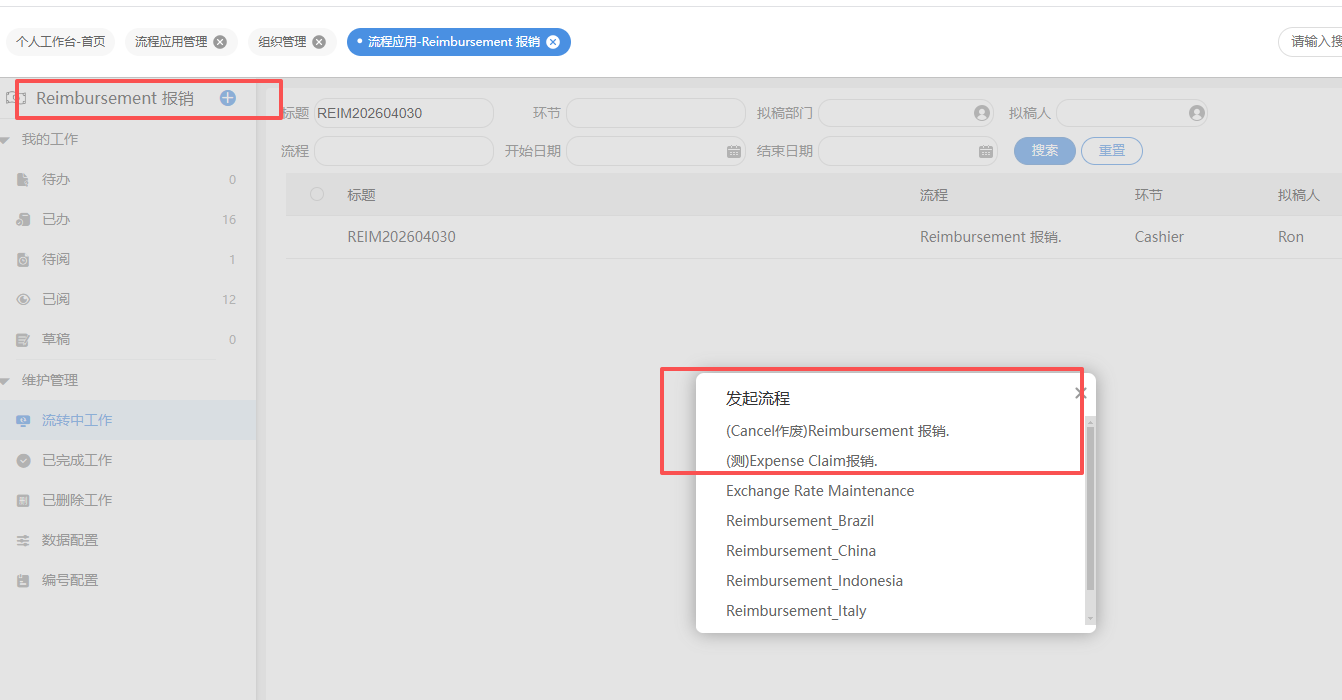Screen dimensions: 1342x700
Task: Click the top-right search input box
Action: click(x=1310, y=42)
